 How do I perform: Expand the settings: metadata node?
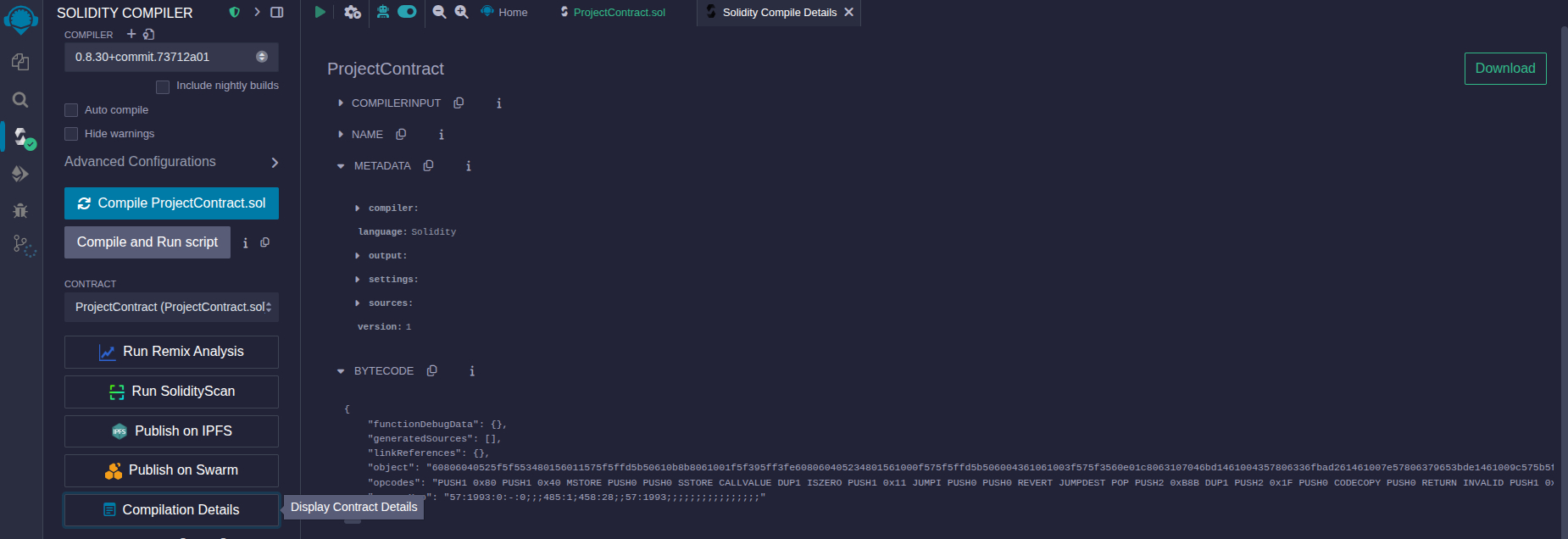coord(358,279)
